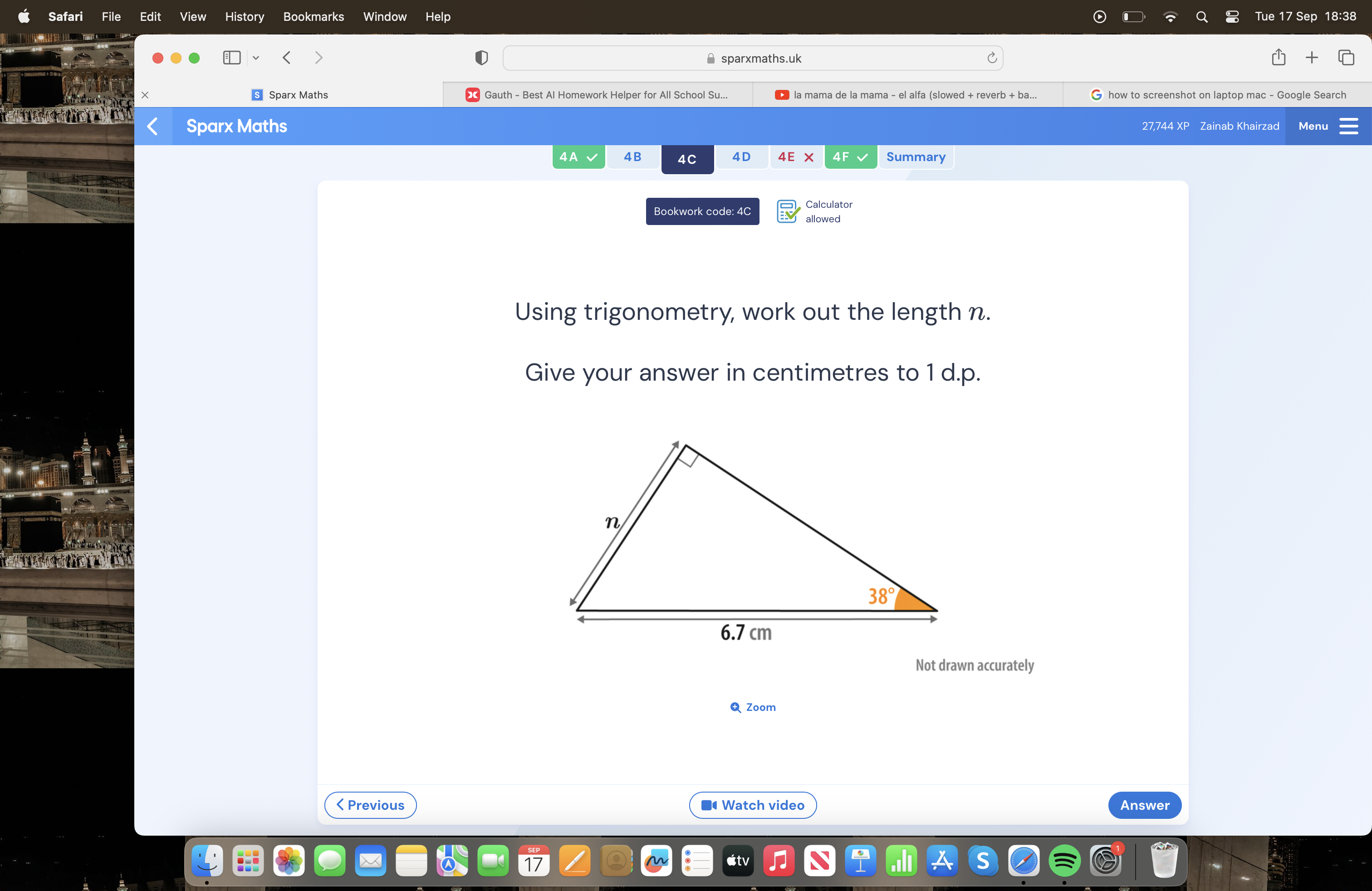Image resolution: width=1372 pixels, height=891 pixels.
Task: Click Watch video button
Action: (x=753, y=805)
